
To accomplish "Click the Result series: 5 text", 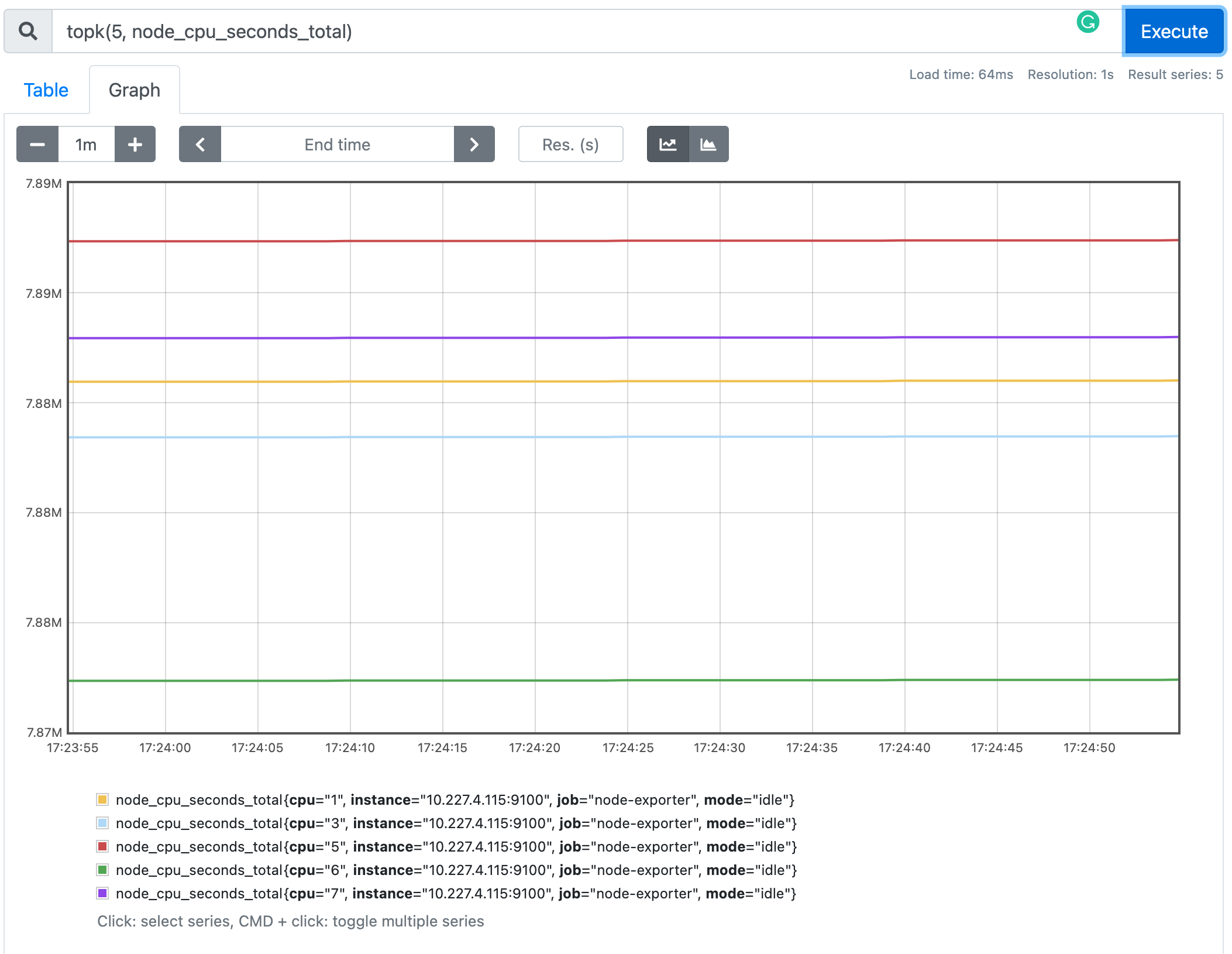I will (x=1175, y=74).
